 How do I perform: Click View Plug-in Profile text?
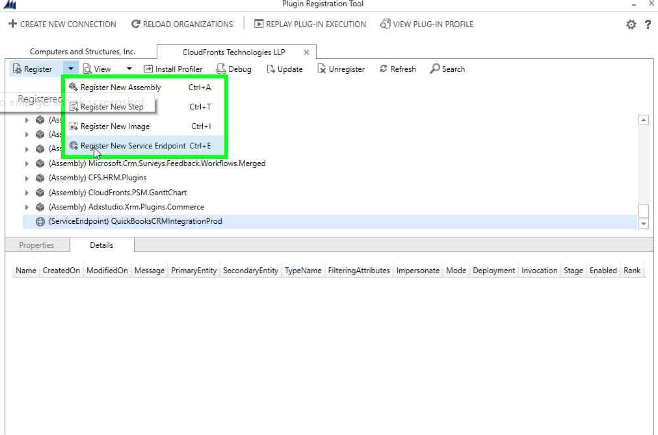(433, 24)
